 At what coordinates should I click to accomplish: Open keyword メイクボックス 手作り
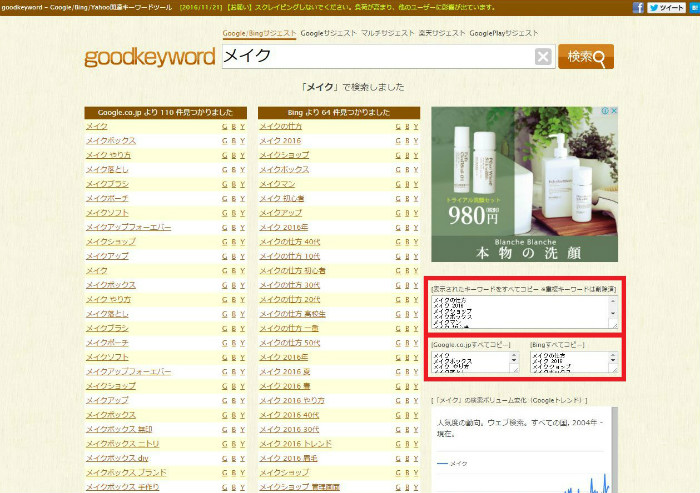[x=122, y=487]
